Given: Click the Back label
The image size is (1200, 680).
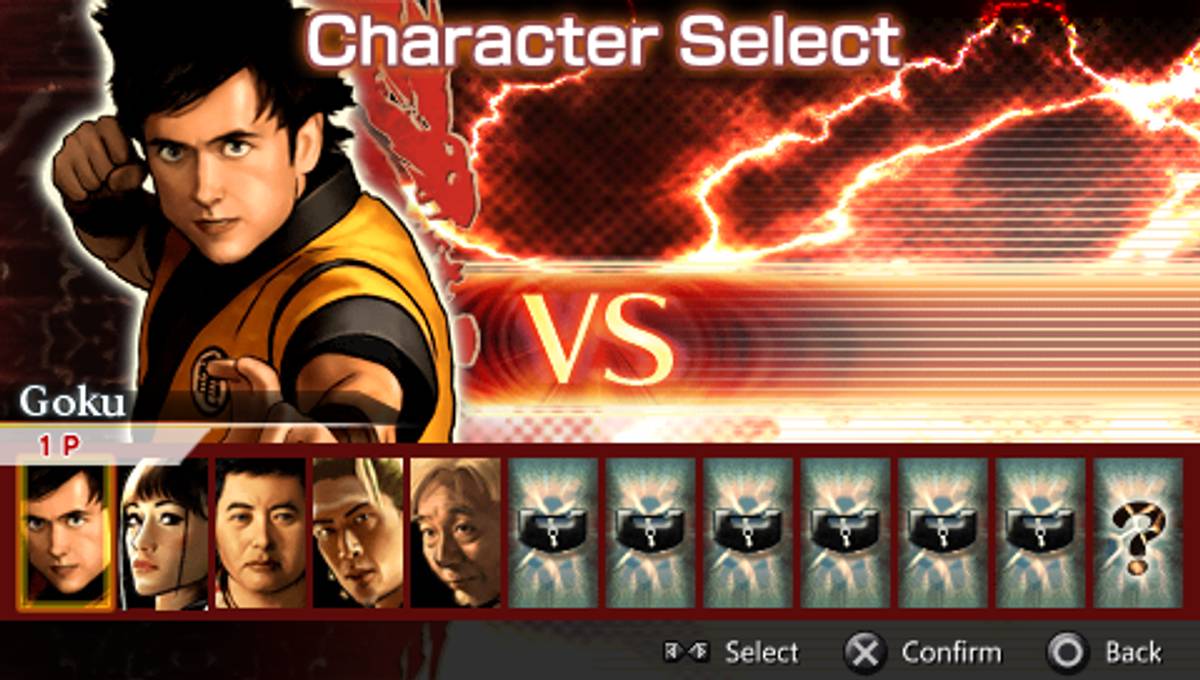Looking at the screenshot, I should click(1134, 653).
